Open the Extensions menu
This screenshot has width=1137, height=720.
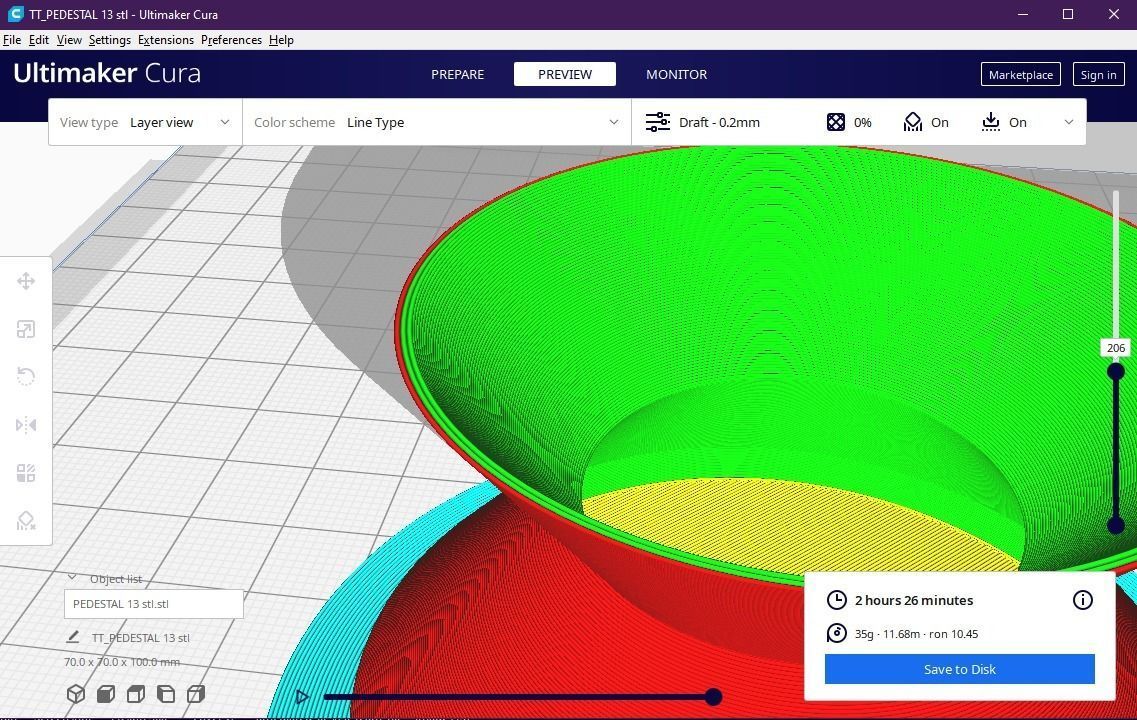click(166, 40)
